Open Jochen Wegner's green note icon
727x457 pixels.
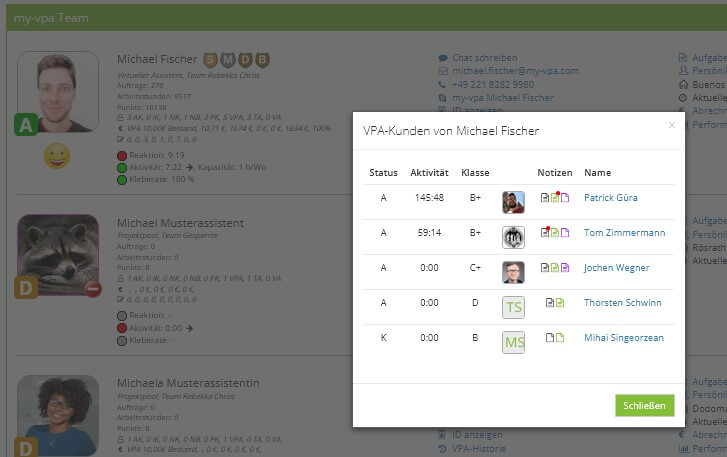555,267
